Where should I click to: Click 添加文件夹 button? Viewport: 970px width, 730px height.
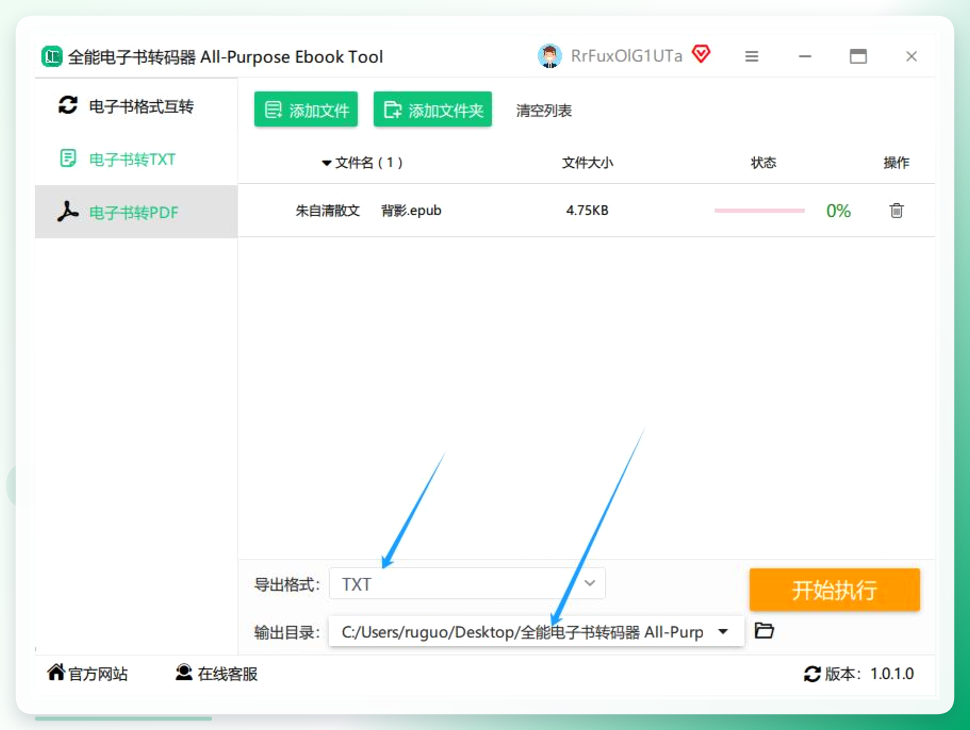pos(432,110)
